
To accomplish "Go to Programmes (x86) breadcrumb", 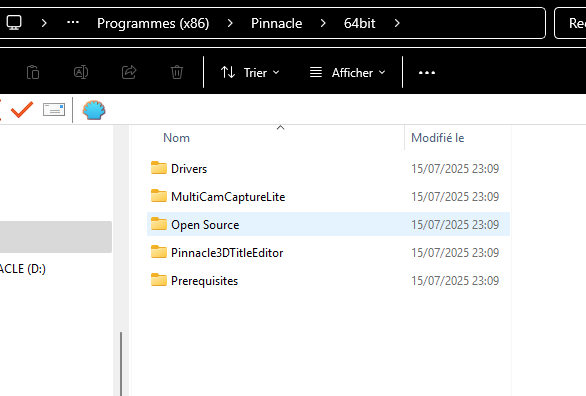I will tap(153, 23).
